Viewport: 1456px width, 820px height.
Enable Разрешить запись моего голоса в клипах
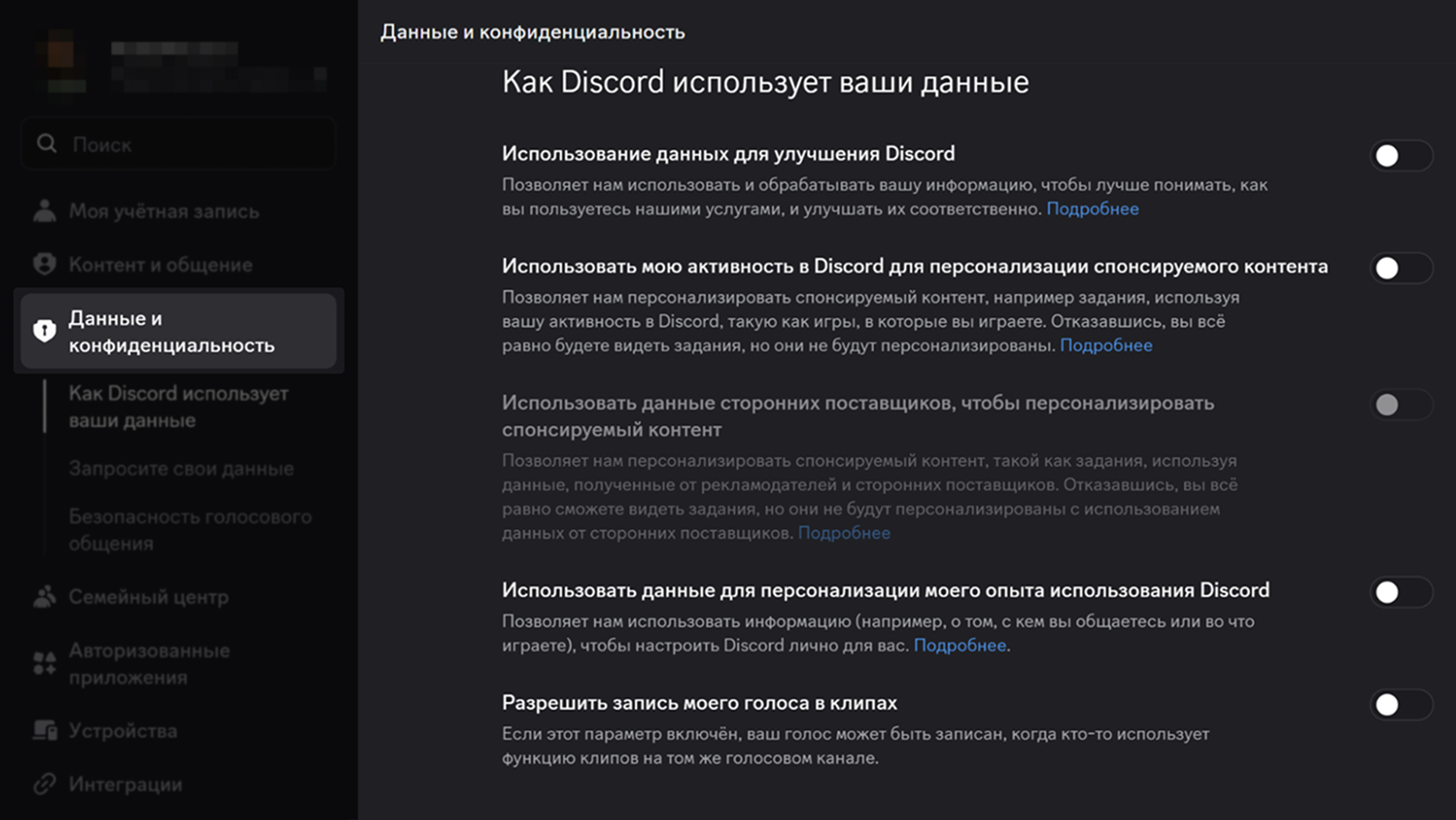[x=1400, y=705]
